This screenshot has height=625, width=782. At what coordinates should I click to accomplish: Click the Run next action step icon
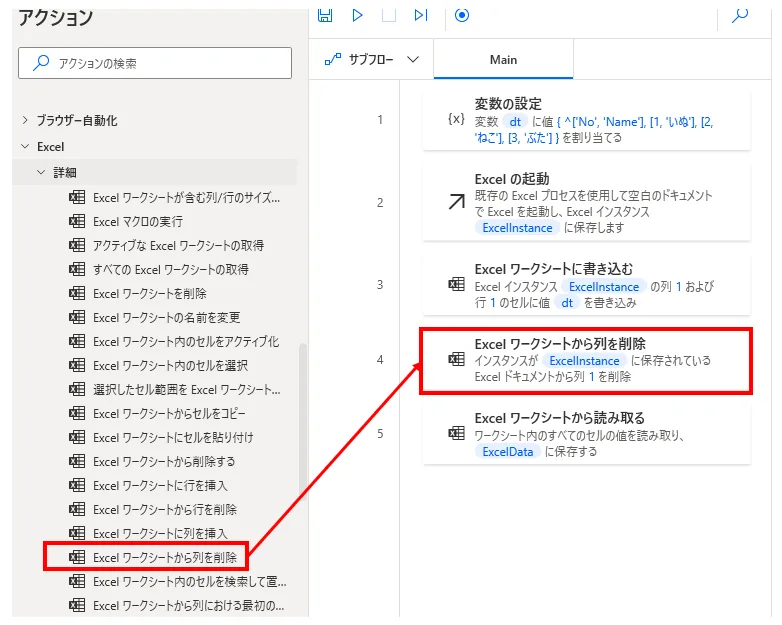click(x=421, y=15)
